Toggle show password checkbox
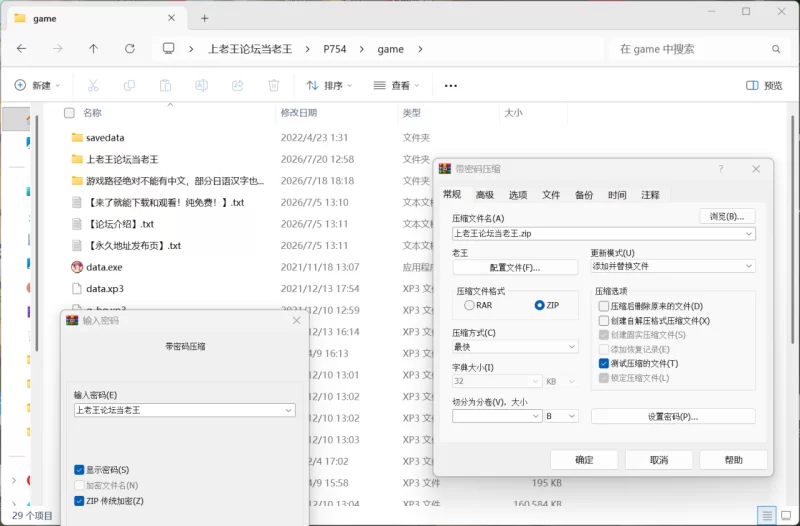The width and height of the screenshot is (800, 526). [x=79, y=469]
